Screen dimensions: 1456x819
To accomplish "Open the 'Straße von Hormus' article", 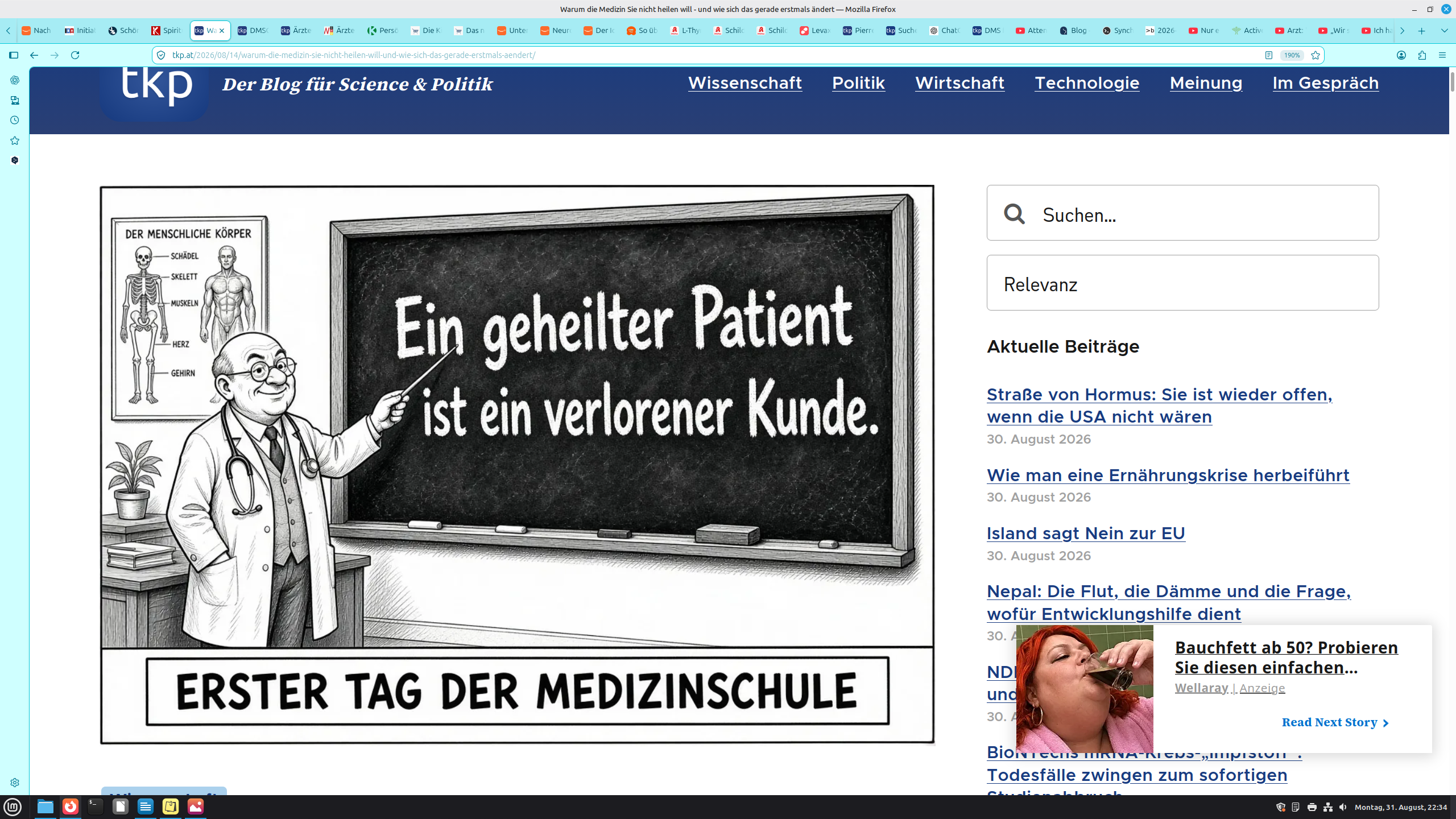I will (1159, 406).
